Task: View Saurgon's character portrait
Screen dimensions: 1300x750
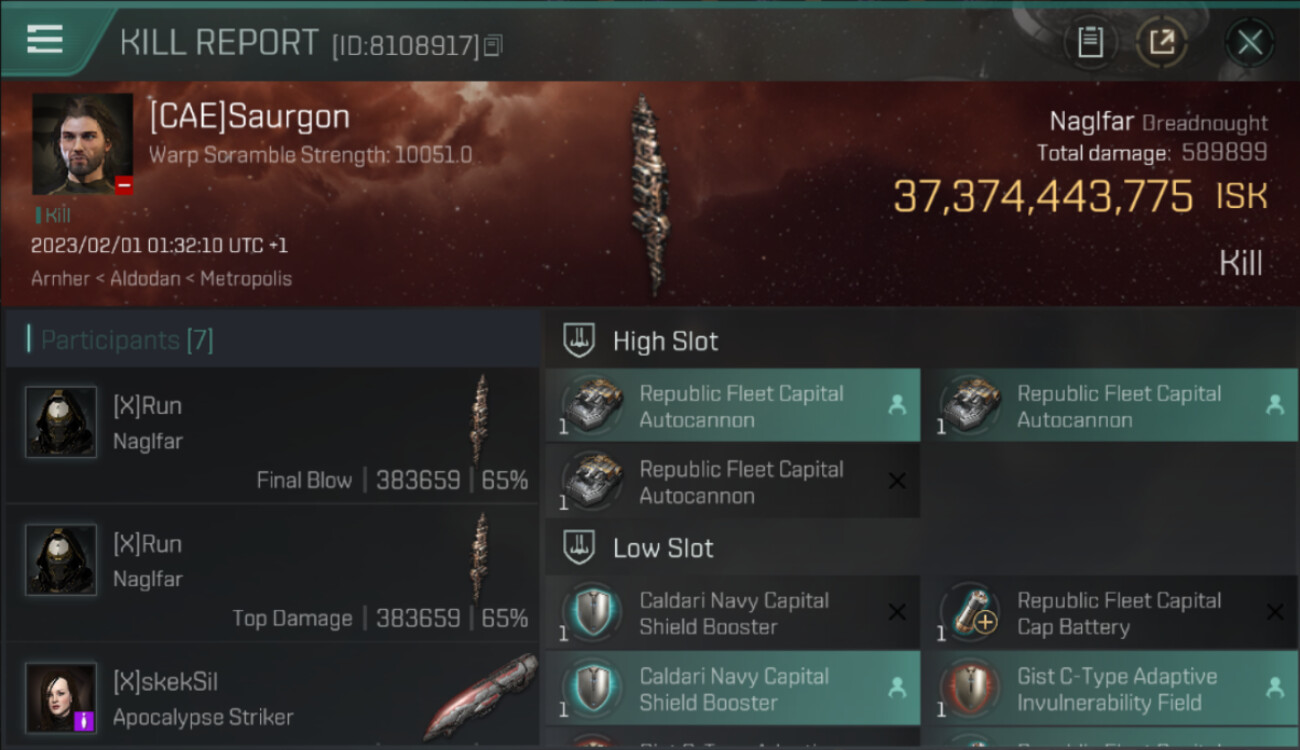Action: pos(82,144)
